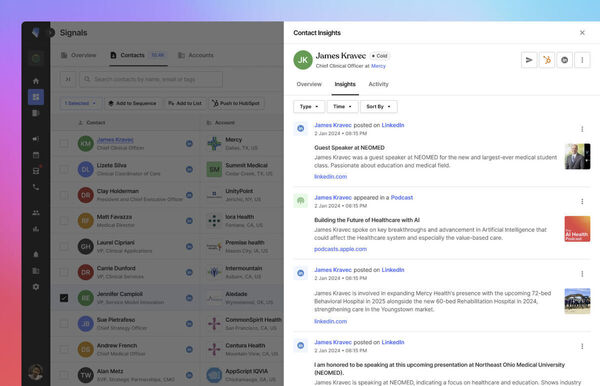
Task: Open the more options for the Mercy Health expansion post
Action: click(582, 274)
